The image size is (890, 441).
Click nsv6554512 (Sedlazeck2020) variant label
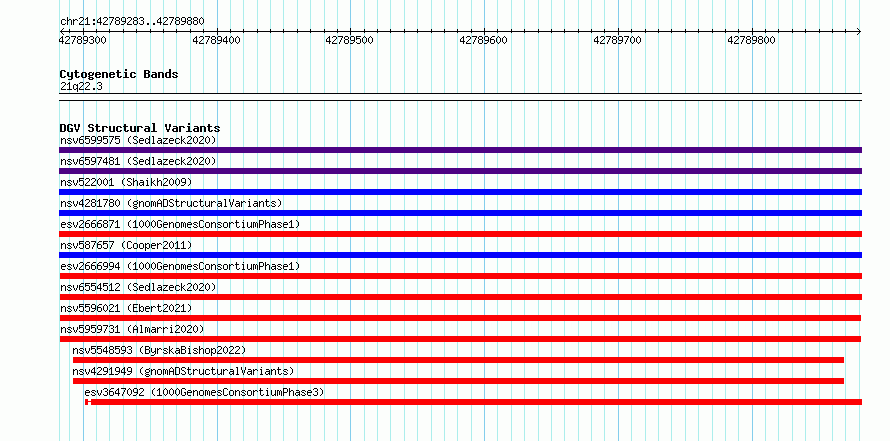pyautogui.click(x=138, y=287)
